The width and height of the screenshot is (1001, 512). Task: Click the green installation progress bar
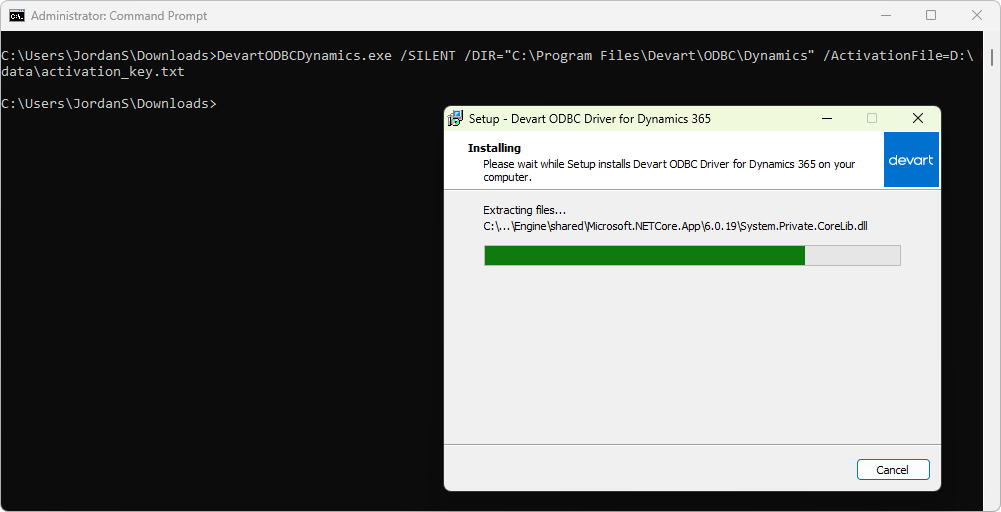[x=692, y=255]
